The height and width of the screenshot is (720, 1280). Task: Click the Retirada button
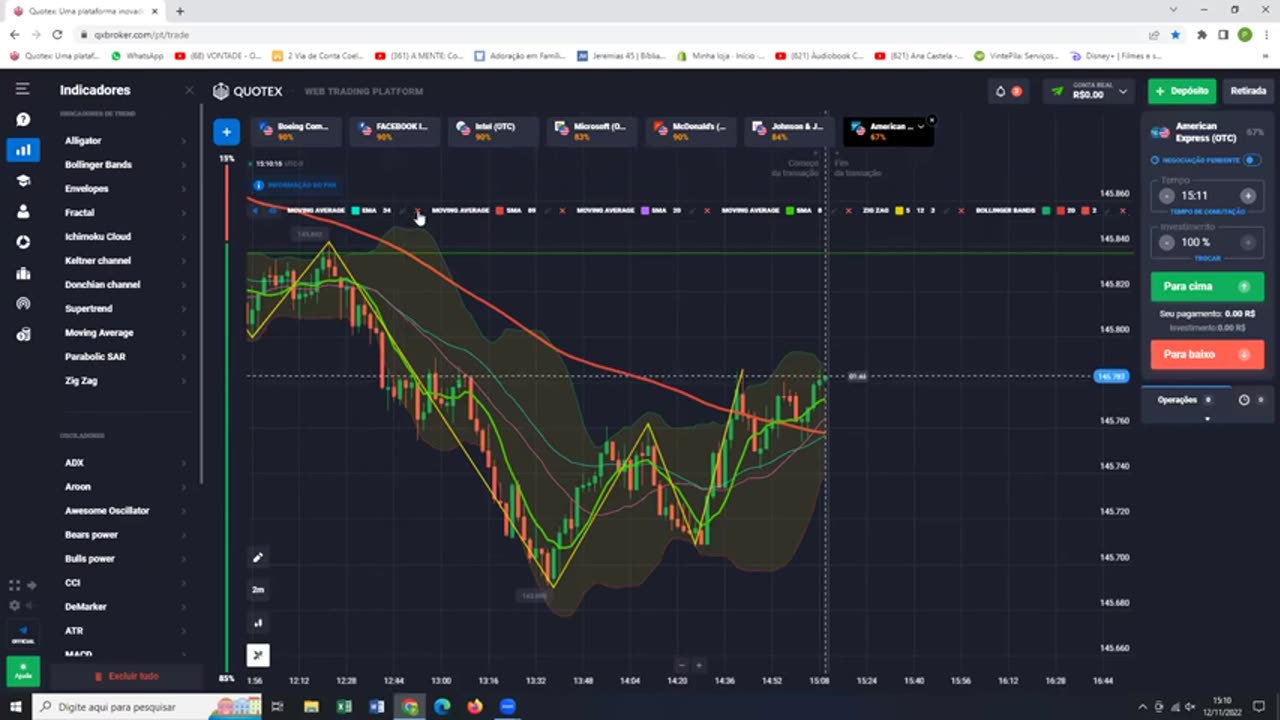(x=1247, y=91)
